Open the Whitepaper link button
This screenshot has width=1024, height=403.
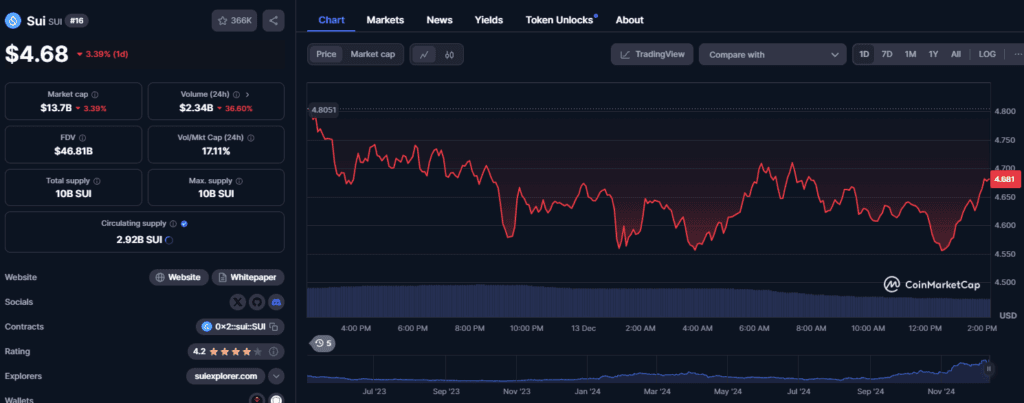[248, 278]
